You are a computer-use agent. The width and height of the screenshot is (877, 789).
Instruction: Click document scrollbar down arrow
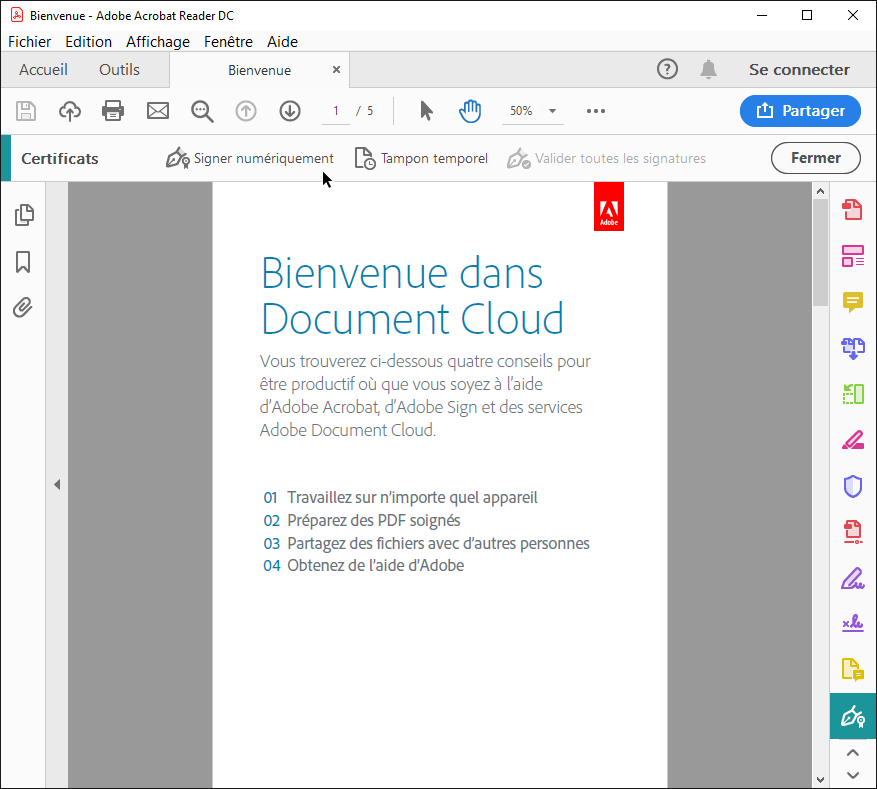point(820,779)
